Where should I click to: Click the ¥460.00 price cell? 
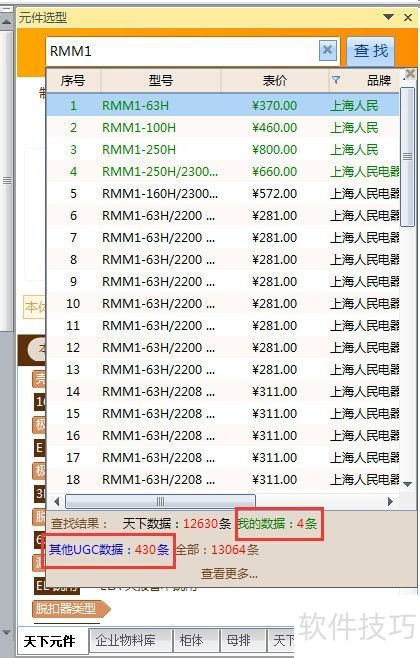click(x=274, y=128)
